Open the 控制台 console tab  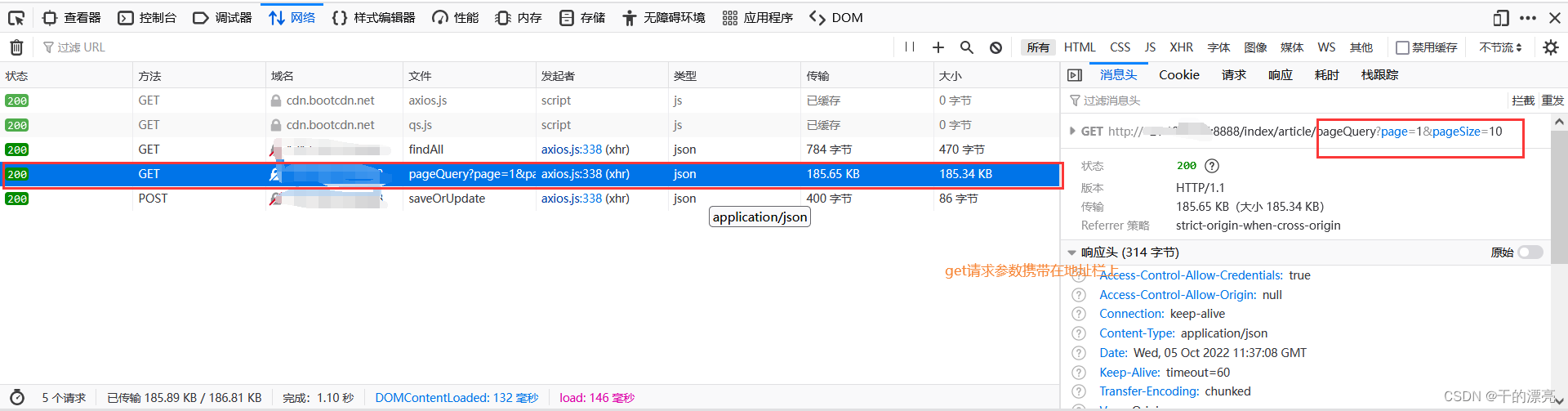147,18
